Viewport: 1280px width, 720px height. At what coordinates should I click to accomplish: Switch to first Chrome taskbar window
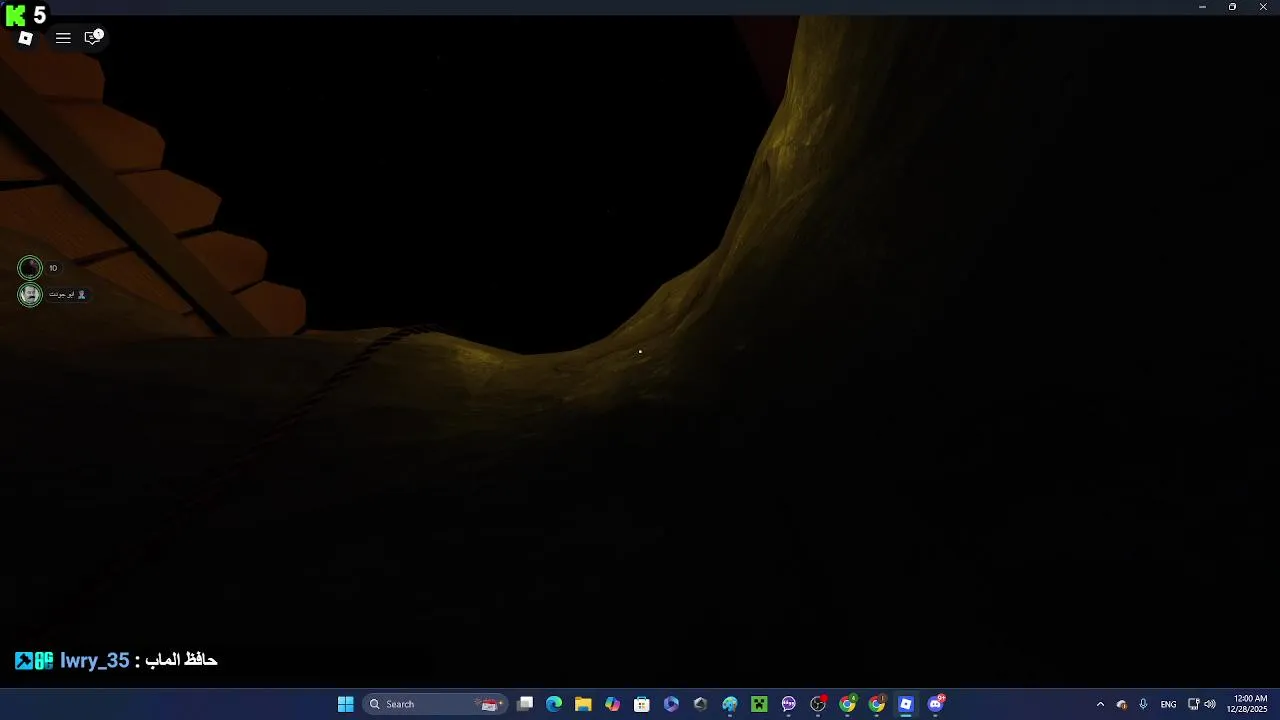(847, 704)
